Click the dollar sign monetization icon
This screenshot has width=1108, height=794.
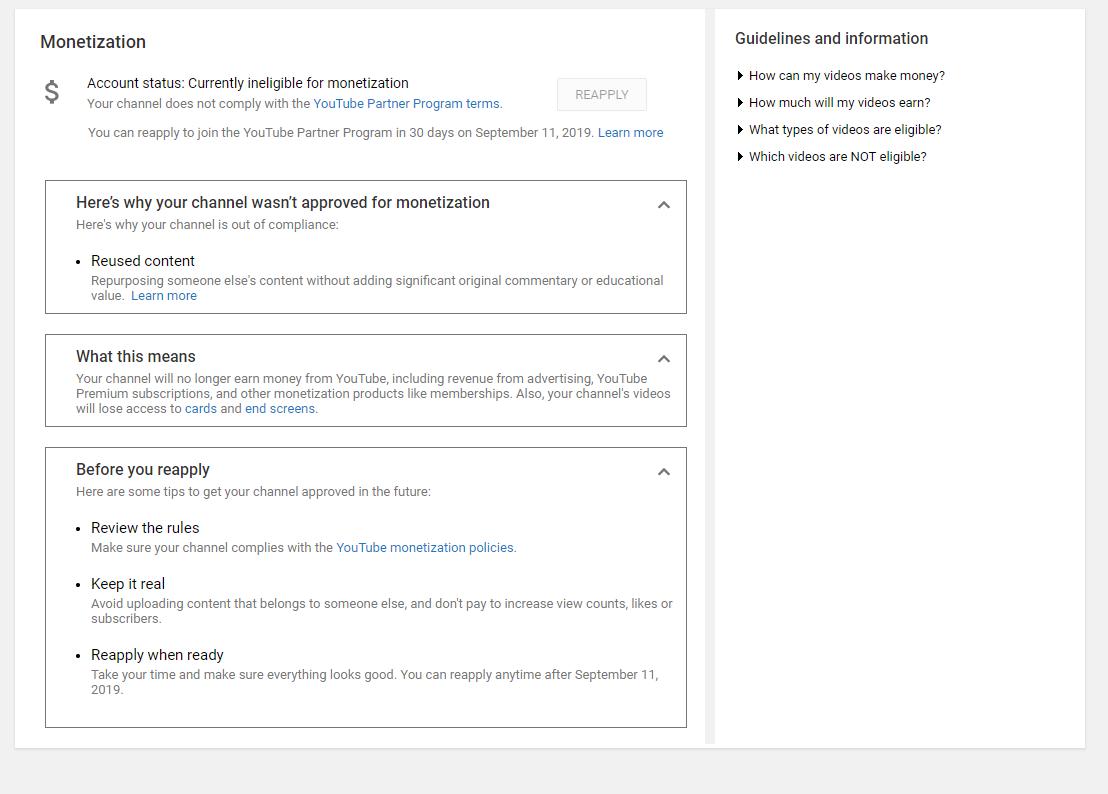(x=52, y=92)
